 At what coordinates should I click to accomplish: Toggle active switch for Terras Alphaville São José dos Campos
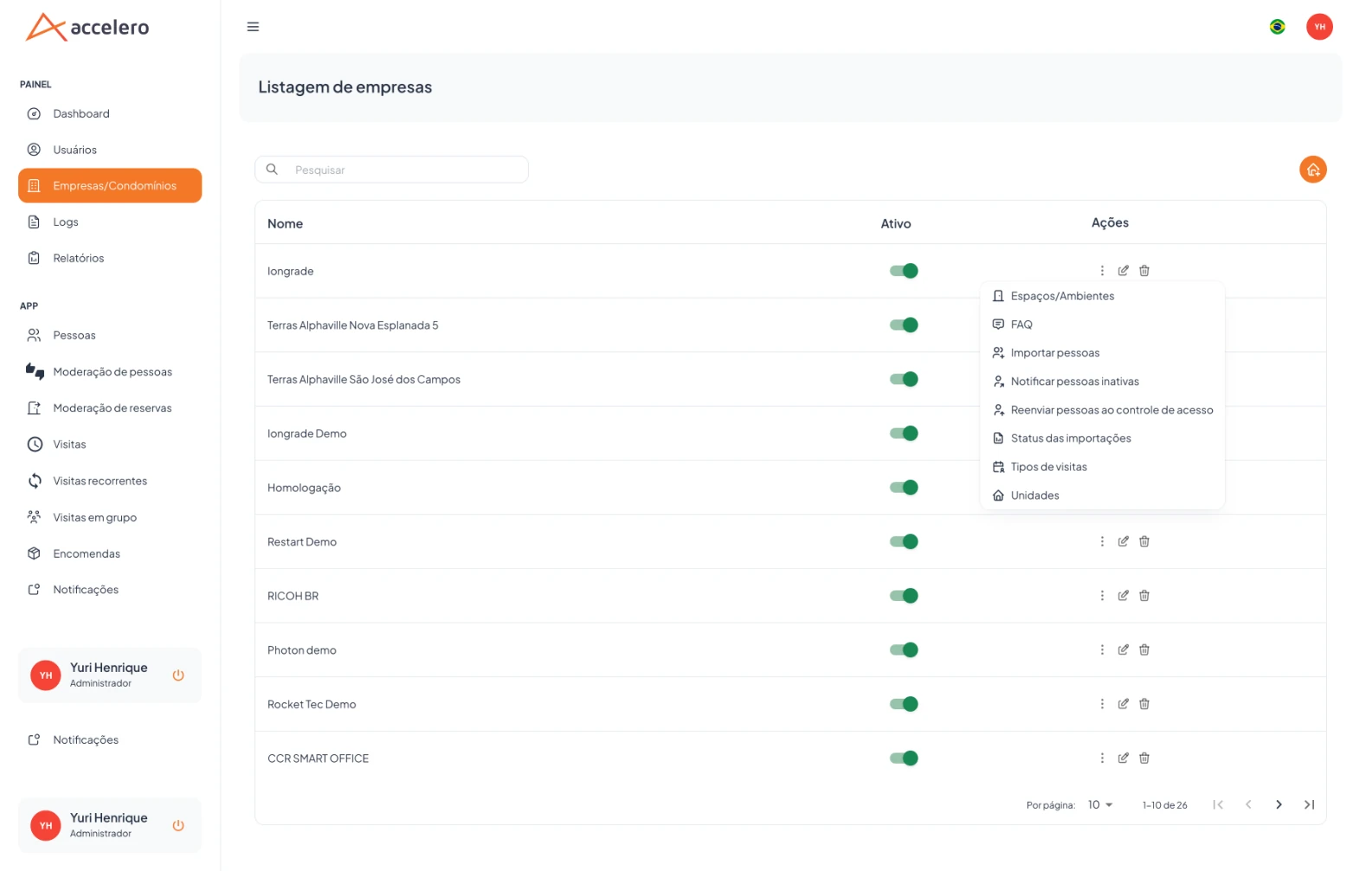[x=904, y=379]
